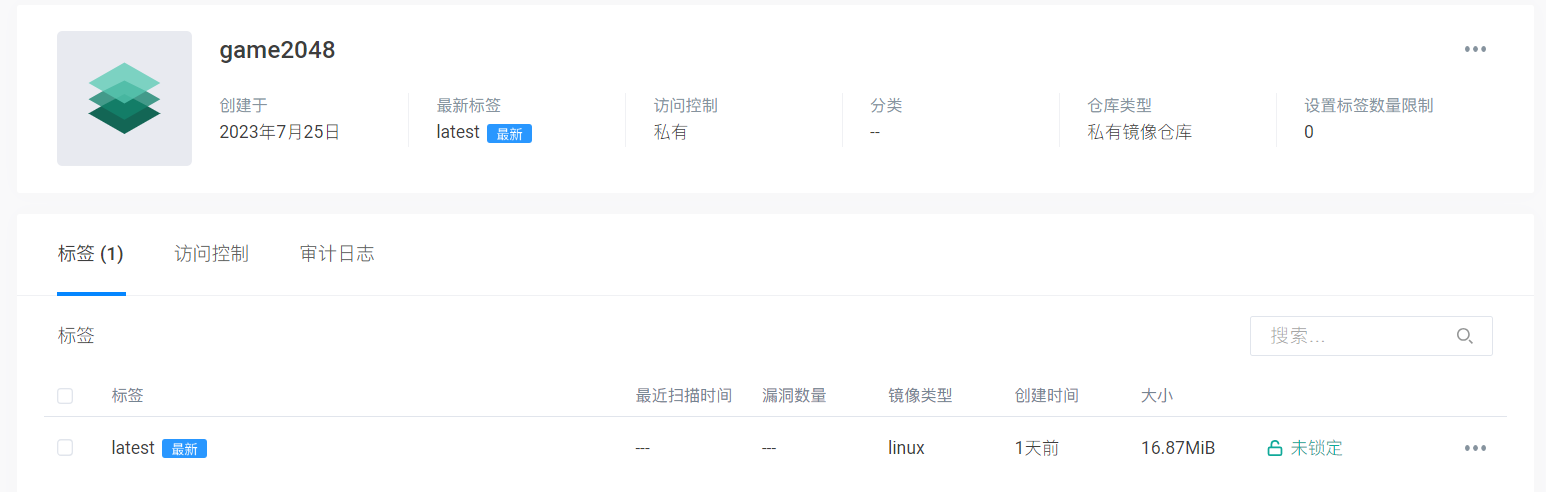Check the latest tag row checkbox
Viewport: 1546px width, 492px height.
click(x=65, y=448)
